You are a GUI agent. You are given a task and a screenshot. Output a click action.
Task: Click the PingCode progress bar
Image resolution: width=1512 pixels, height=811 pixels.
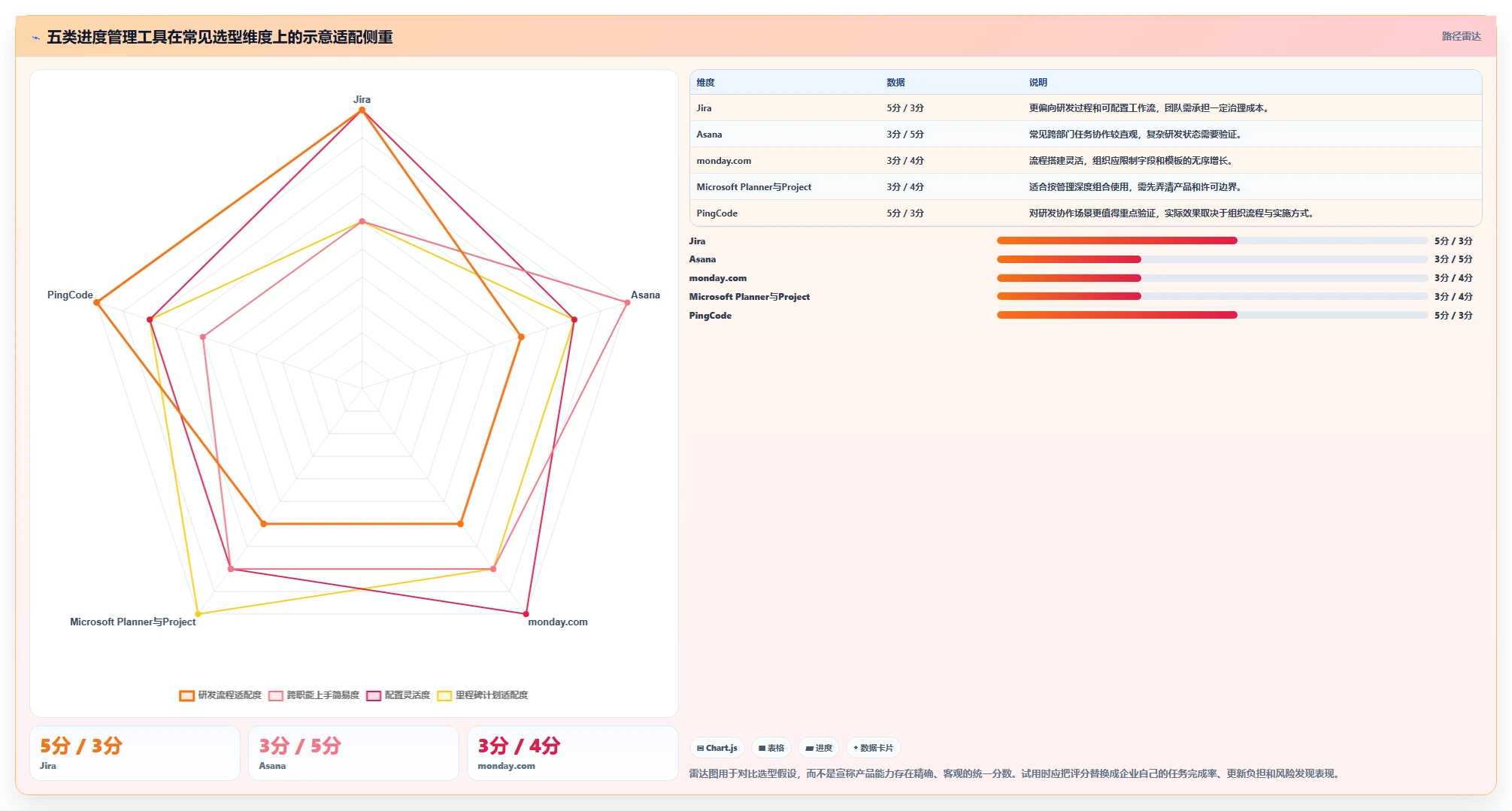1212,315
